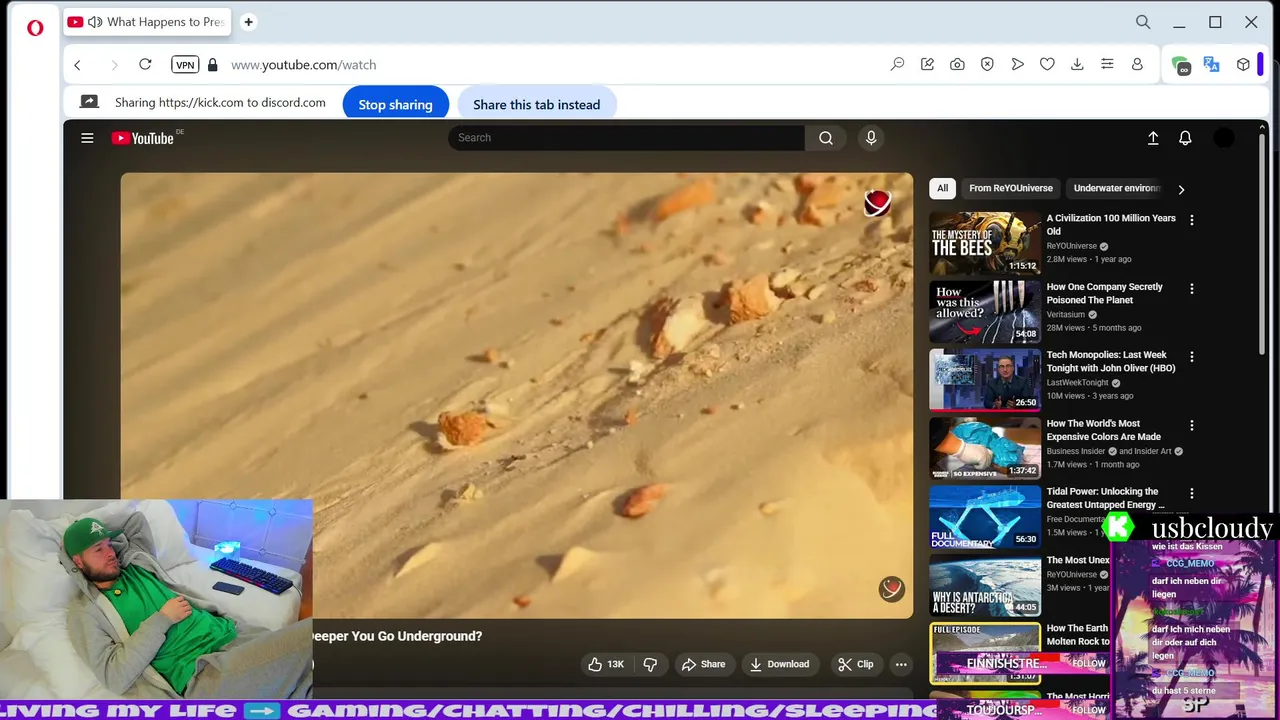Screen dimensions: 1280x720
Task: Select the YouTube browser tab
Action: (145, 22)
